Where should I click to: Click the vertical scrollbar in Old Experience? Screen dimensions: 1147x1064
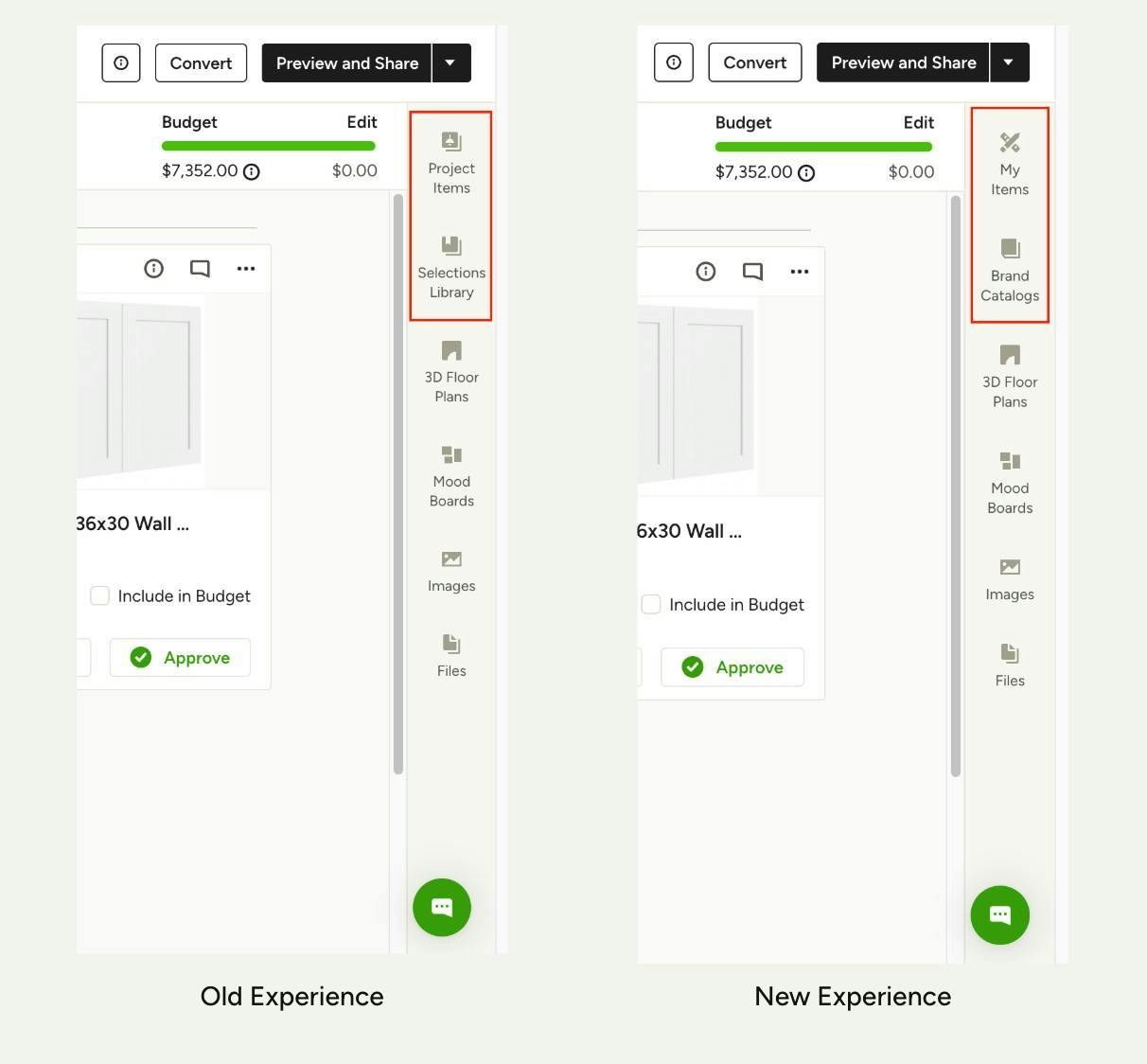(398, 483)
